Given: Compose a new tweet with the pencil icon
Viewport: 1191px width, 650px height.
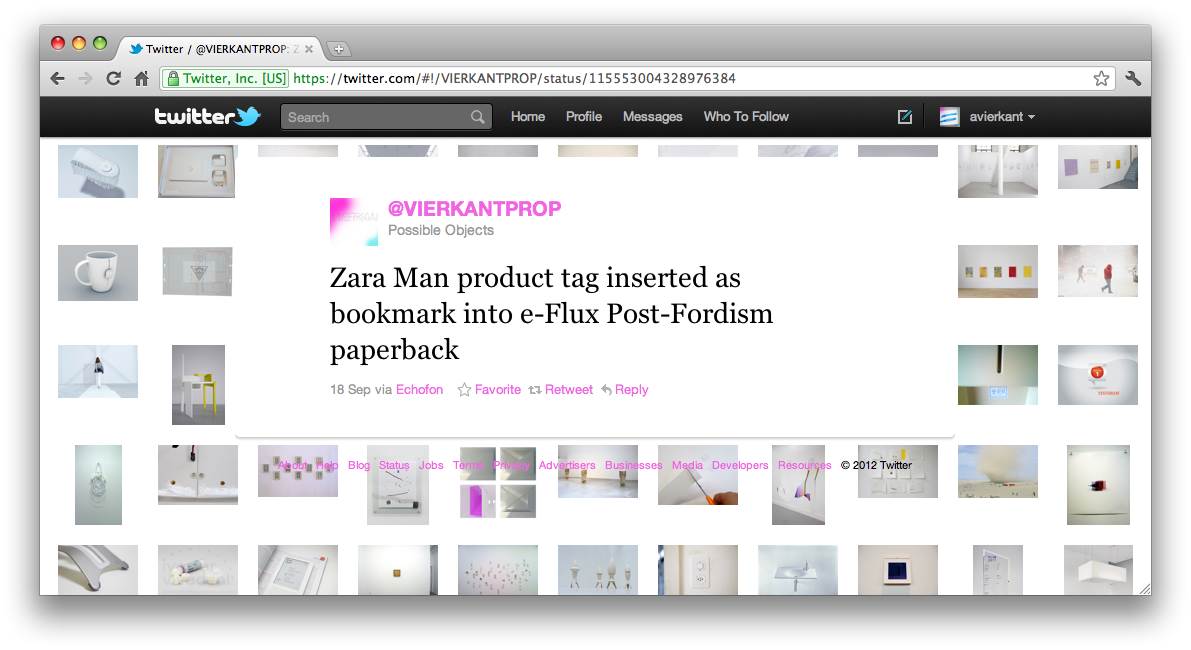Looking at the screenshot, I should click(905, 117).
